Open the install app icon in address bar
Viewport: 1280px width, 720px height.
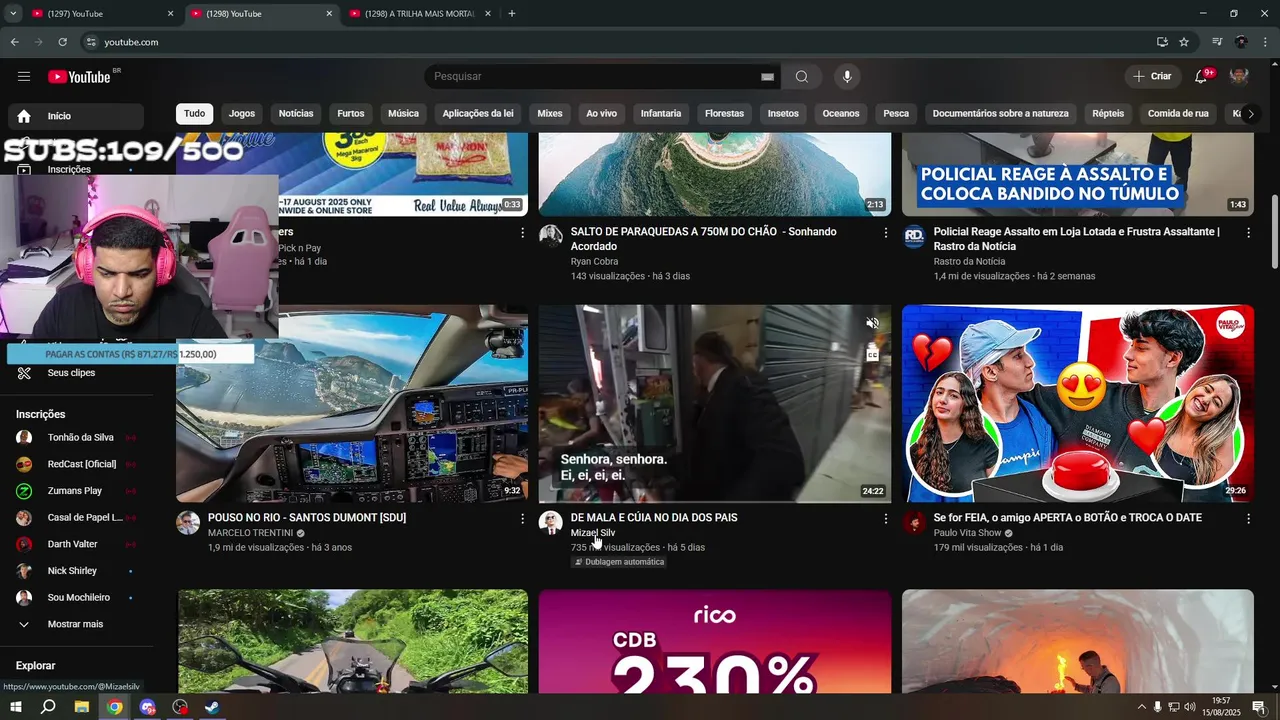[x=1162, y=42]
